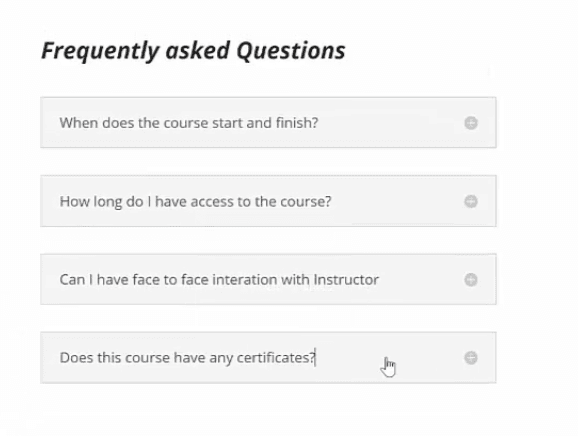Click plus icon beside course start and finish question
This screenshot has width=578, height=436.
coord(471,123)
